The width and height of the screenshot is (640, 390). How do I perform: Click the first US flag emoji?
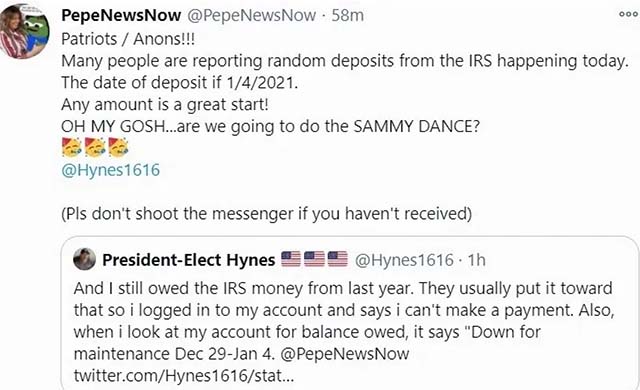click(x=291, y=259)
